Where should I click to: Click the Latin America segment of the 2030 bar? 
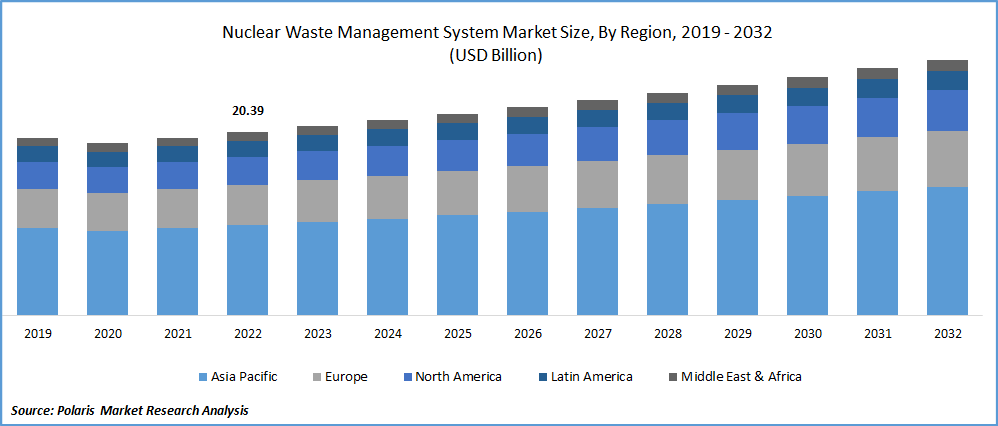[807, 96]
